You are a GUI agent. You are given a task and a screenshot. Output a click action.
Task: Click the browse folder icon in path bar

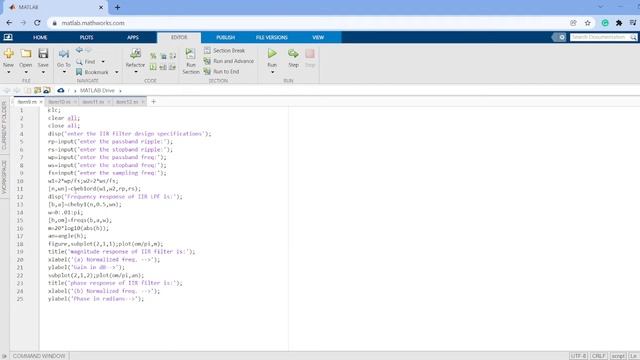click(x=38, y=90)
